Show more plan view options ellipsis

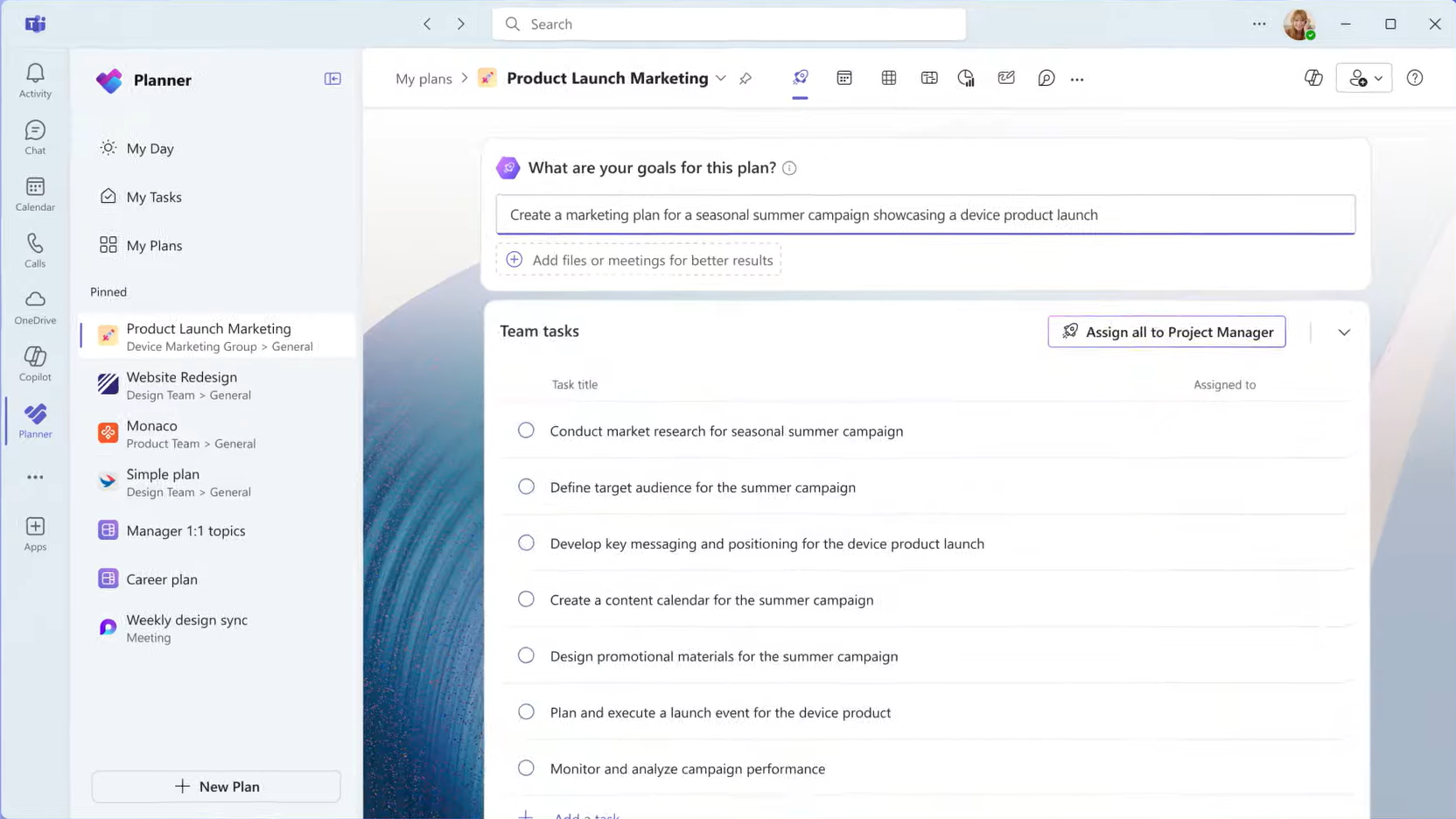(1077, 79)
